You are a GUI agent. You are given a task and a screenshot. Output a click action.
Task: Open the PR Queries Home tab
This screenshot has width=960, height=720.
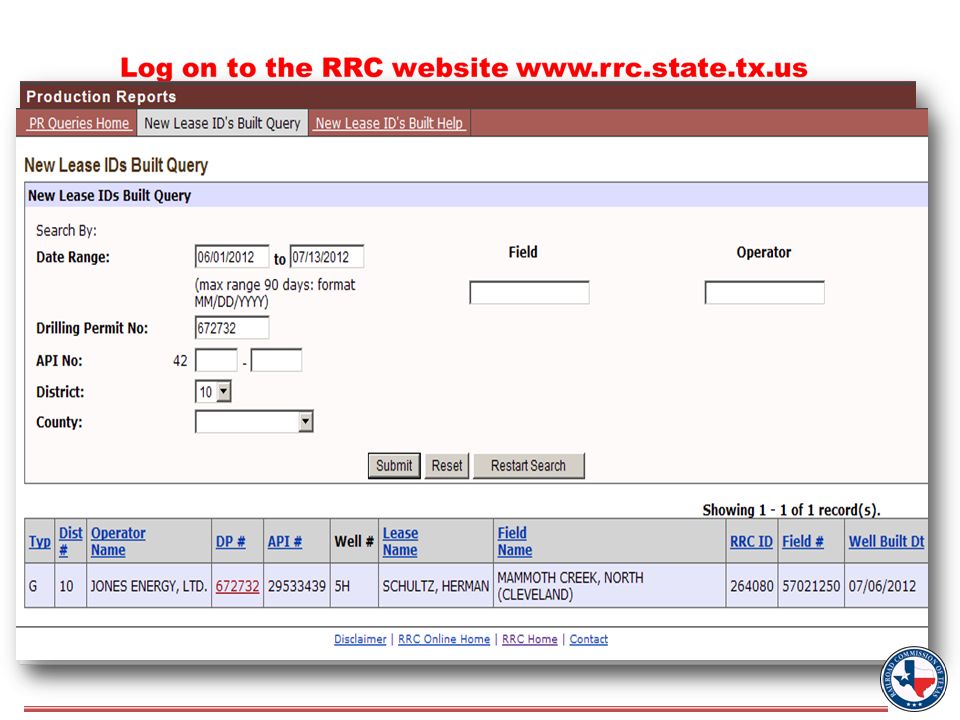pyautogui.click(x=79, y=123)
